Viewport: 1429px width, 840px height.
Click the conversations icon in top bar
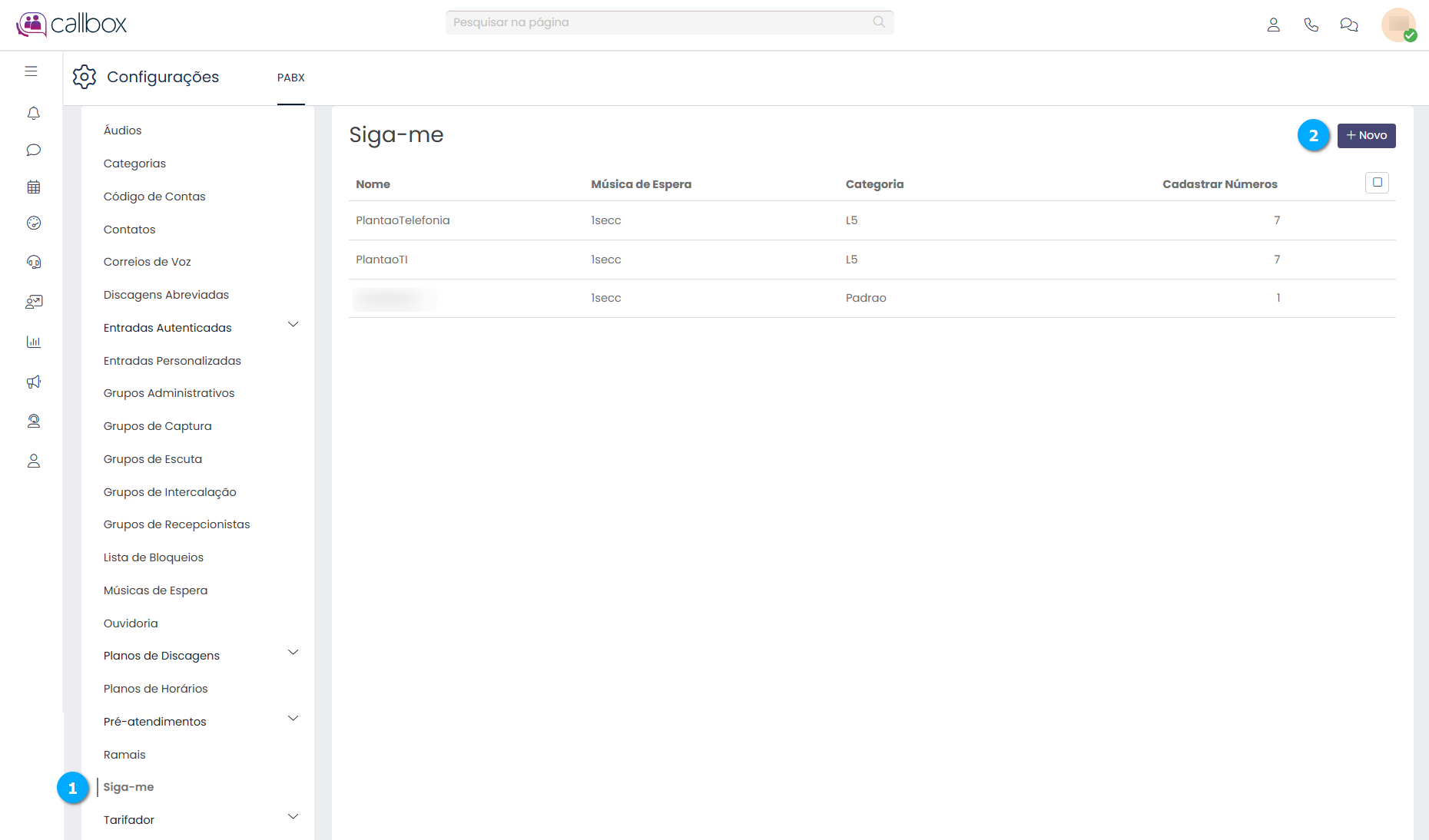click(x=1348, y=25)
